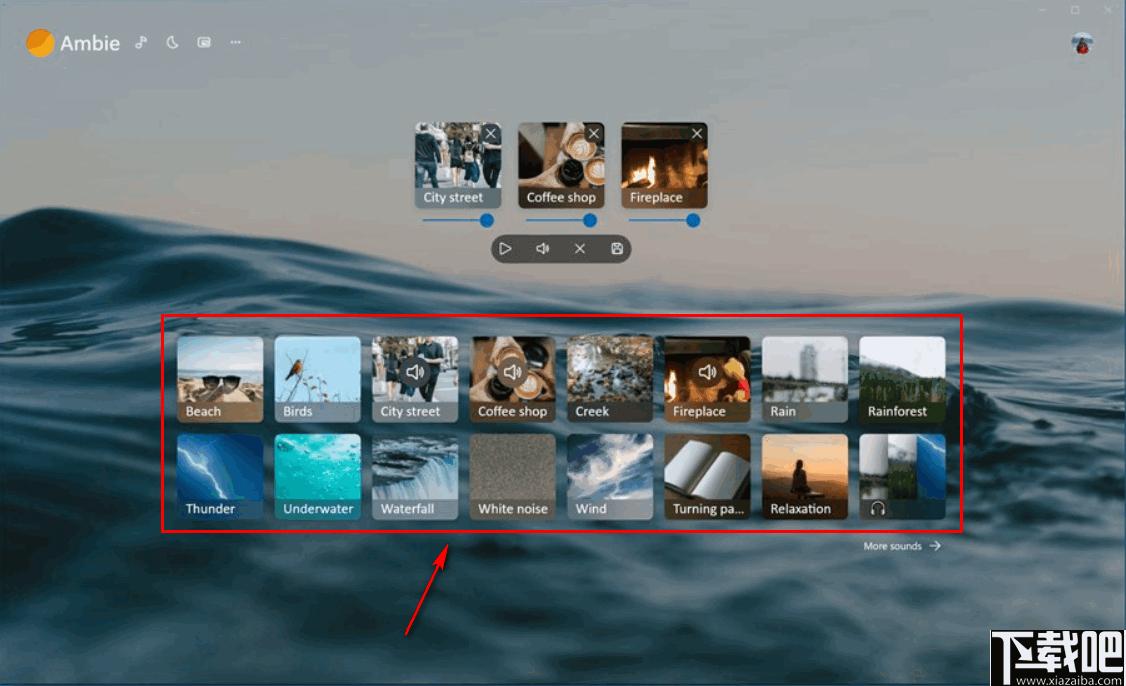
Task: Click the Ambie orange logo
Action: pyautogui.click(x=40, y=43)
